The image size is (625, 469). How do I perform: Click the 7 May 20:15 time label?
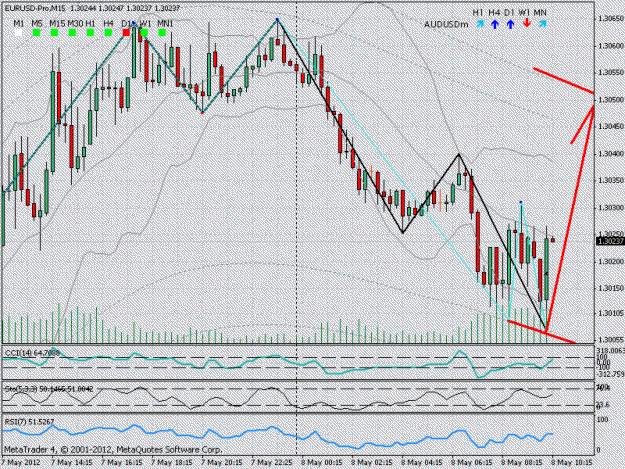point(222,463)
